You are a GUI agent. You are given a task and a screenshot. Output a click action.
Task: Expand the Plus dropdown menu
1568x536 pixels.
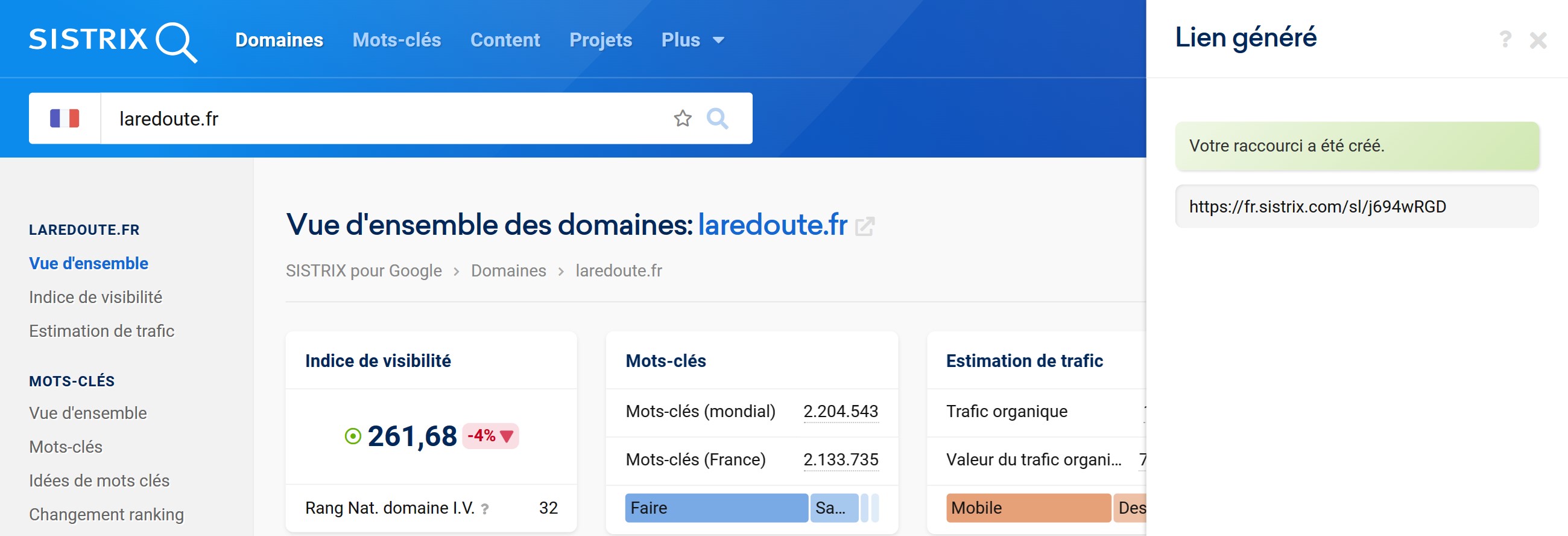(692, 40)
